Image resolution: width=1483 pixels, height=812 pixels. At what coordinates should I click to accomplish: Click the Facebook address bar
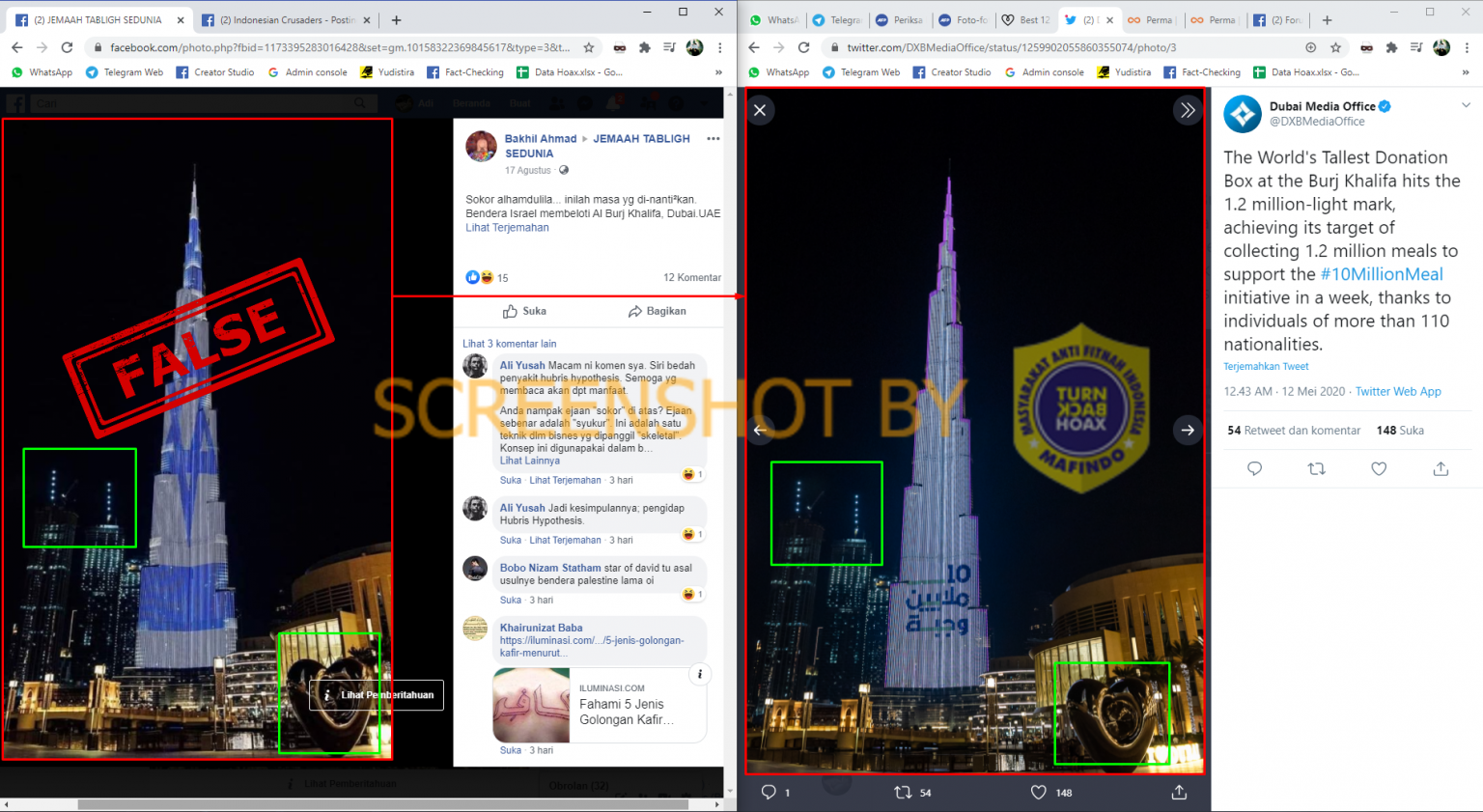point(339,47)
